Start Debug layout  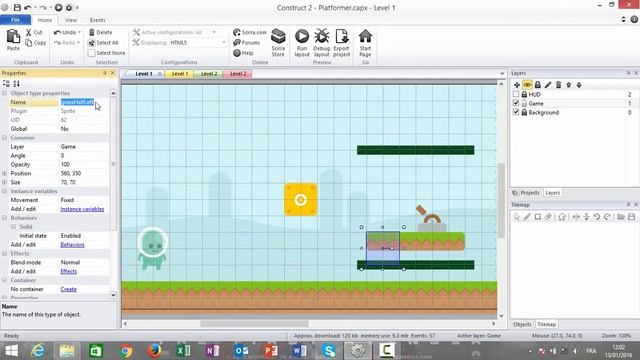(x=322, y=42)
